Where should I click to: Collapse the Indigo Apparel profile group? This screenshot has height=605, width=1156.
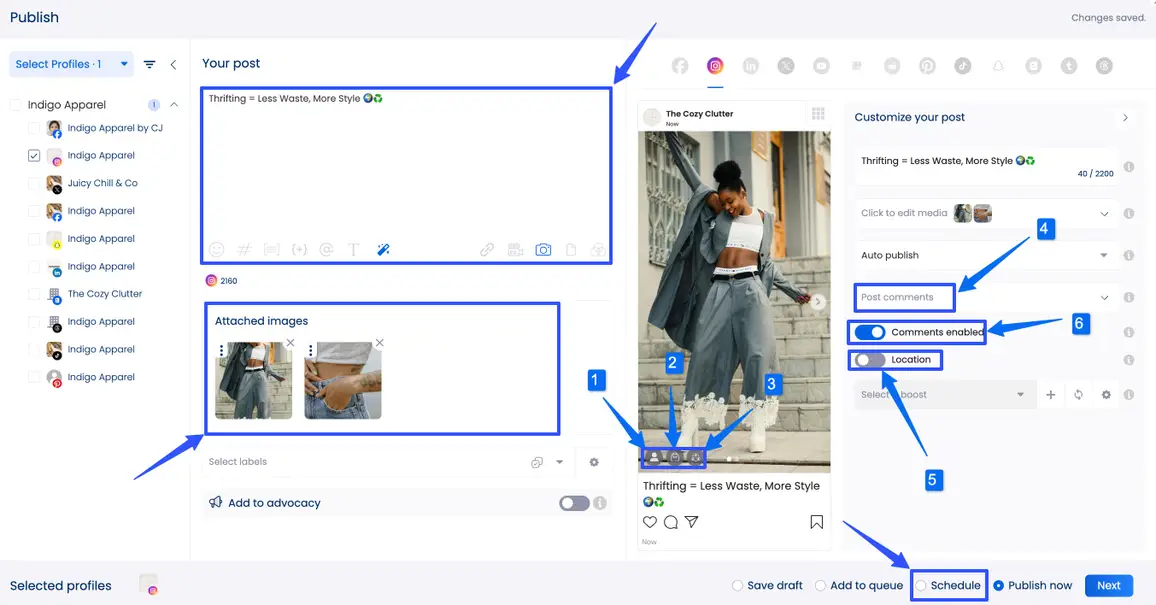click(x=174, y=105)
